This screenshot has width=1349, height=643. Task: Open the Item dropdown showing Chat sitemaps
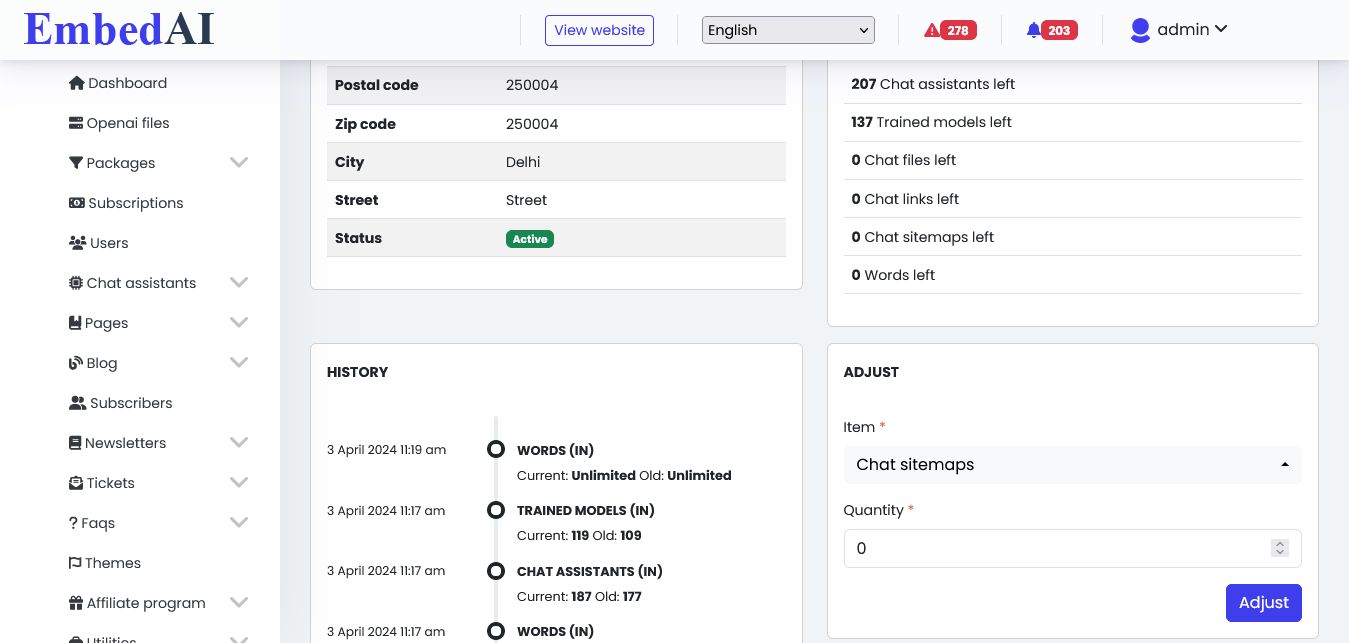(x=1072, y=465)
